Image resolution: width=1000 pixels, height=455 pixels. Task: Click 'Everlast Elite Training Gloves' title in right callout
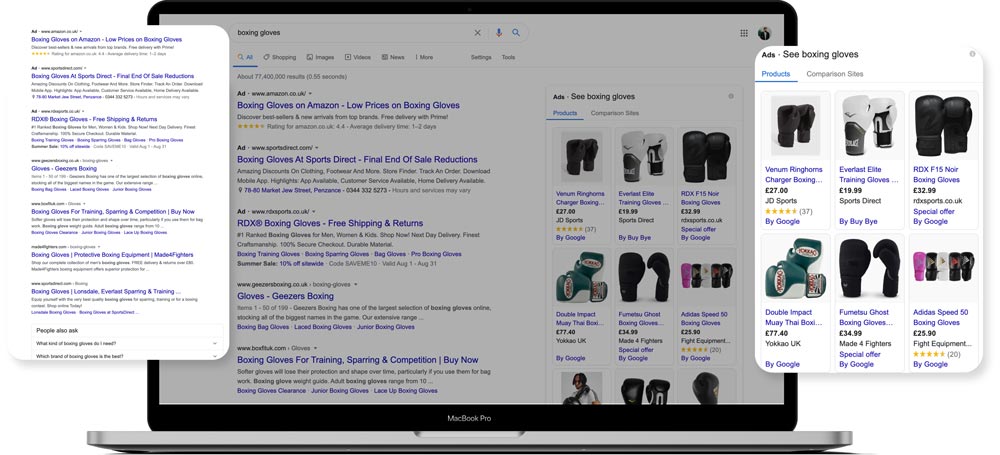868,175
